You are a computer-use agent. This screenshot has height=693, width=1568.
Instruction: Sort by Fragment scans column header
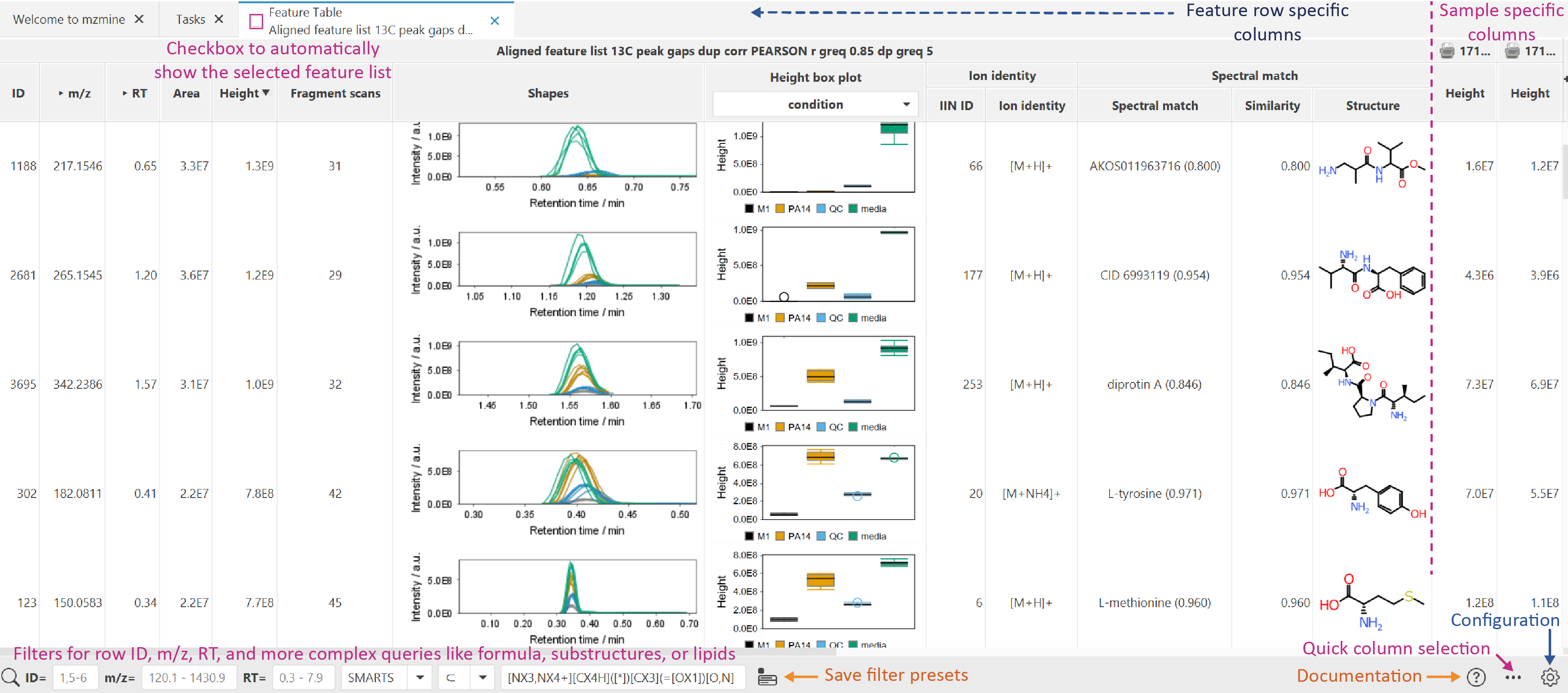coord(335,93)
